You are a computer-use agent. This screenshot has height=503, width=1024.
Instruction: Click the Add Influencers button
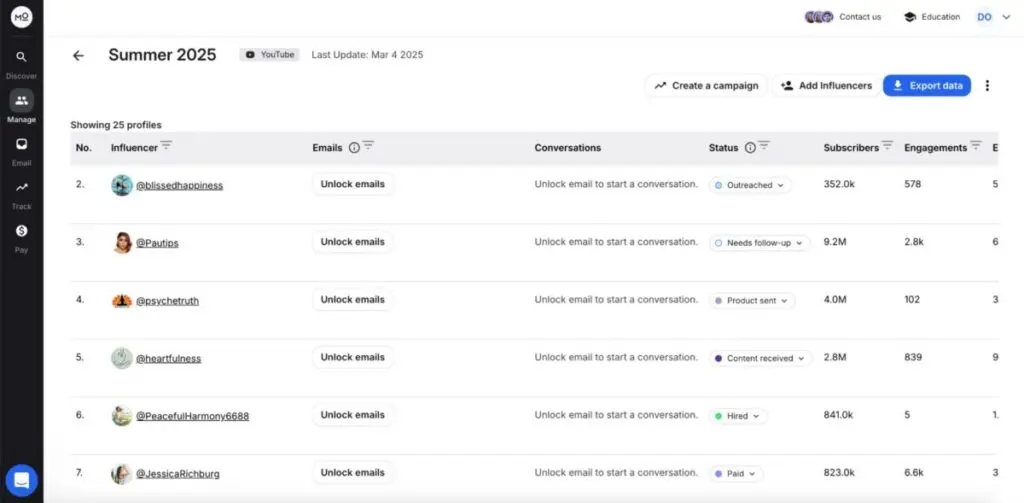tap(826, 86)
